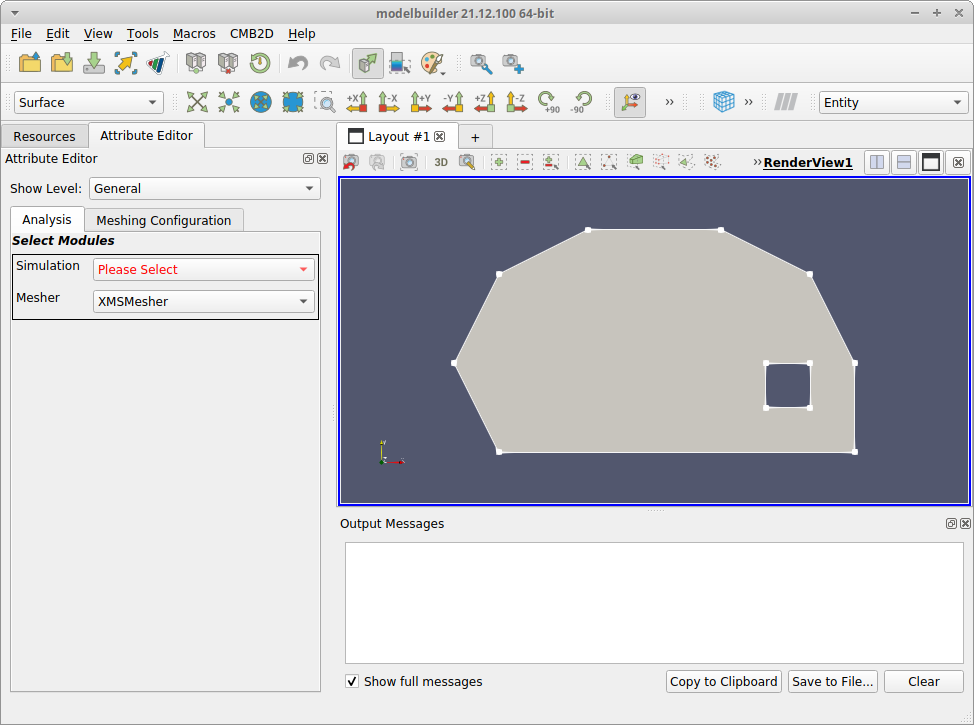
Task: Click Save to File button
Action: tap(832, 682)
